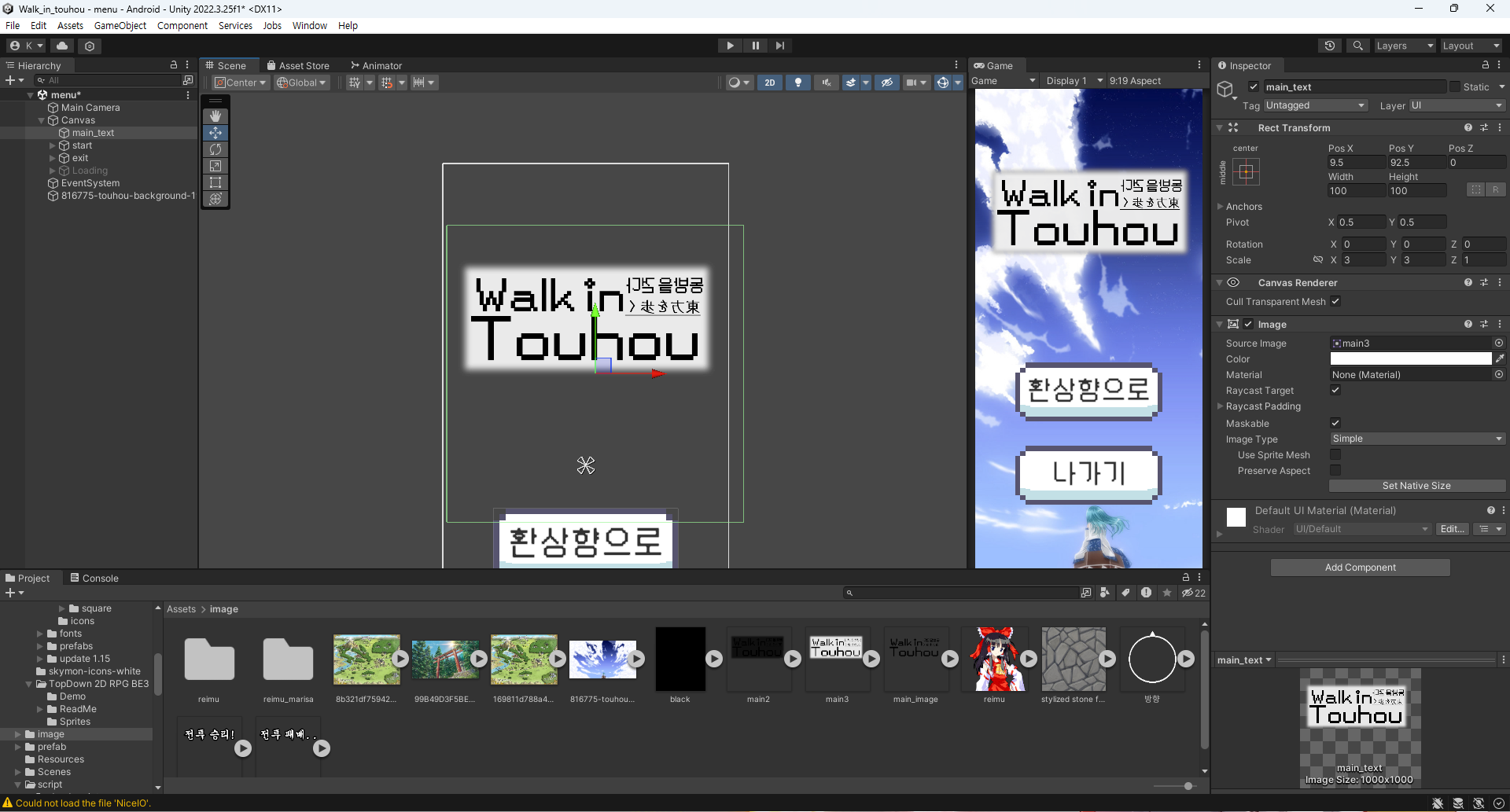1510x812 pixels.
Task: Open the global Search icon
Action: (x=1357, y=46)
